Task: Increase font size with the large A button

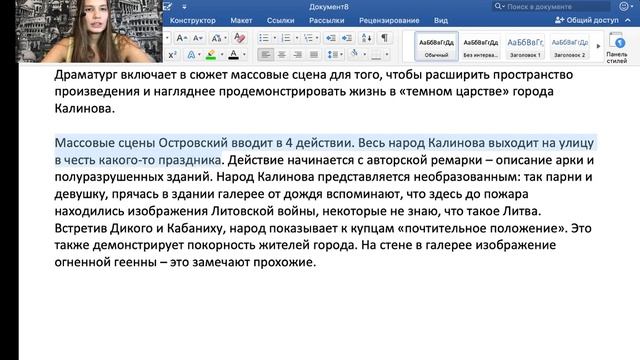Action: [x=181, y=38]
